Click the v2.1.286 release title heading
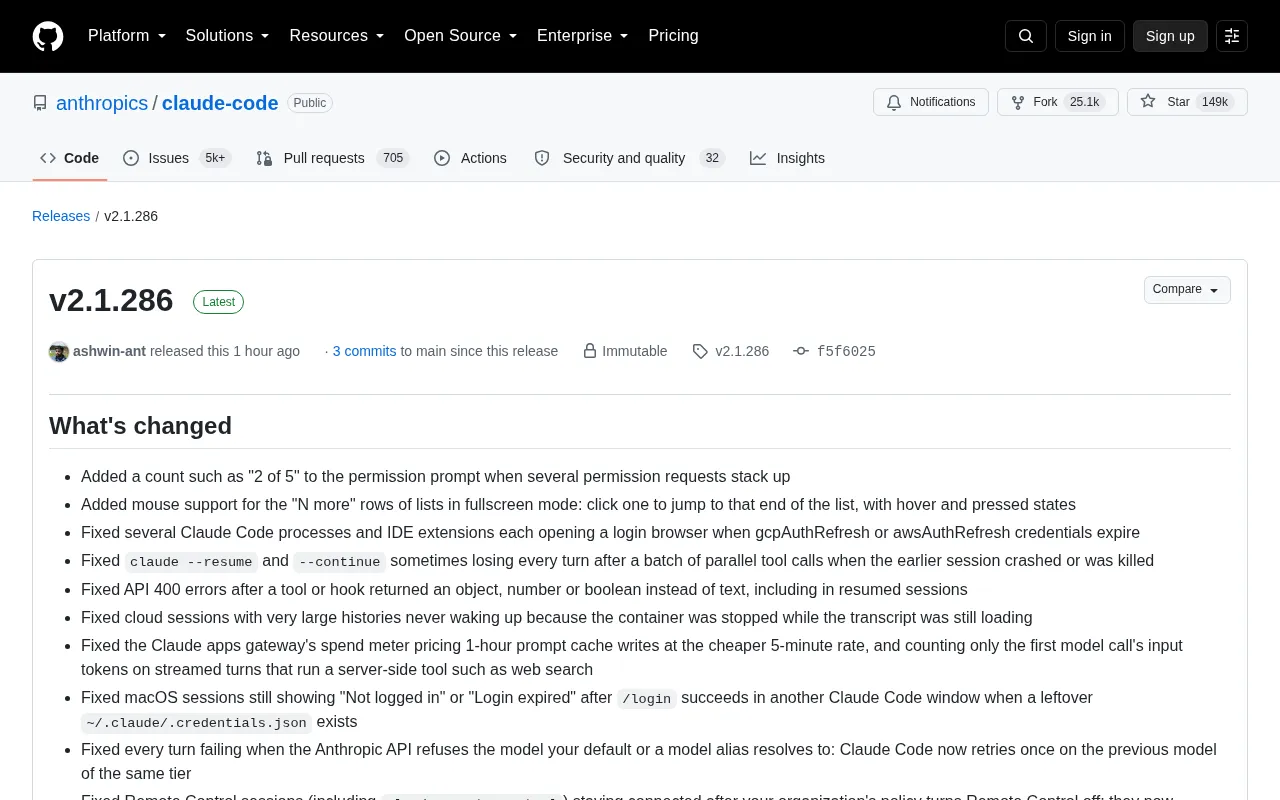 tap(111, 300)
